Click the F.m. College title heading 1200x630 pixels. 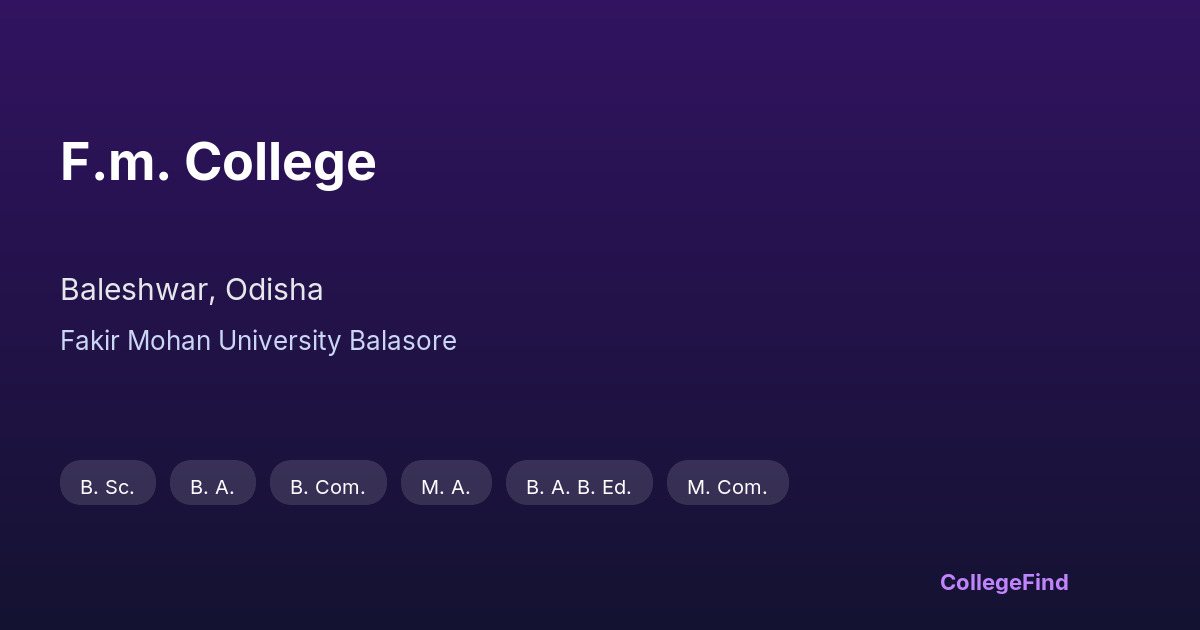pos(218,162)
